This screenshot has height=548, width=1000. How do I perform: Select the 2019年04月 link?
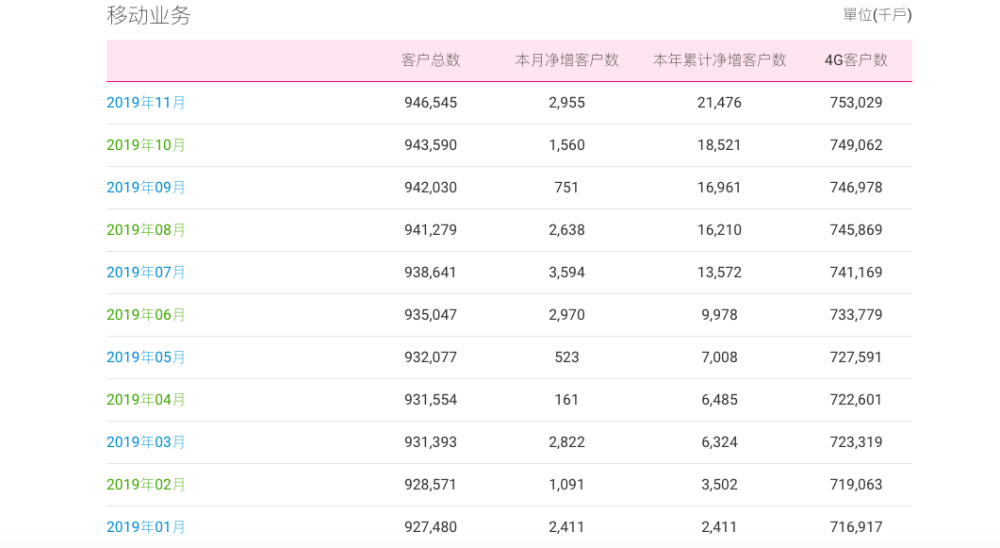click(146, 400)
